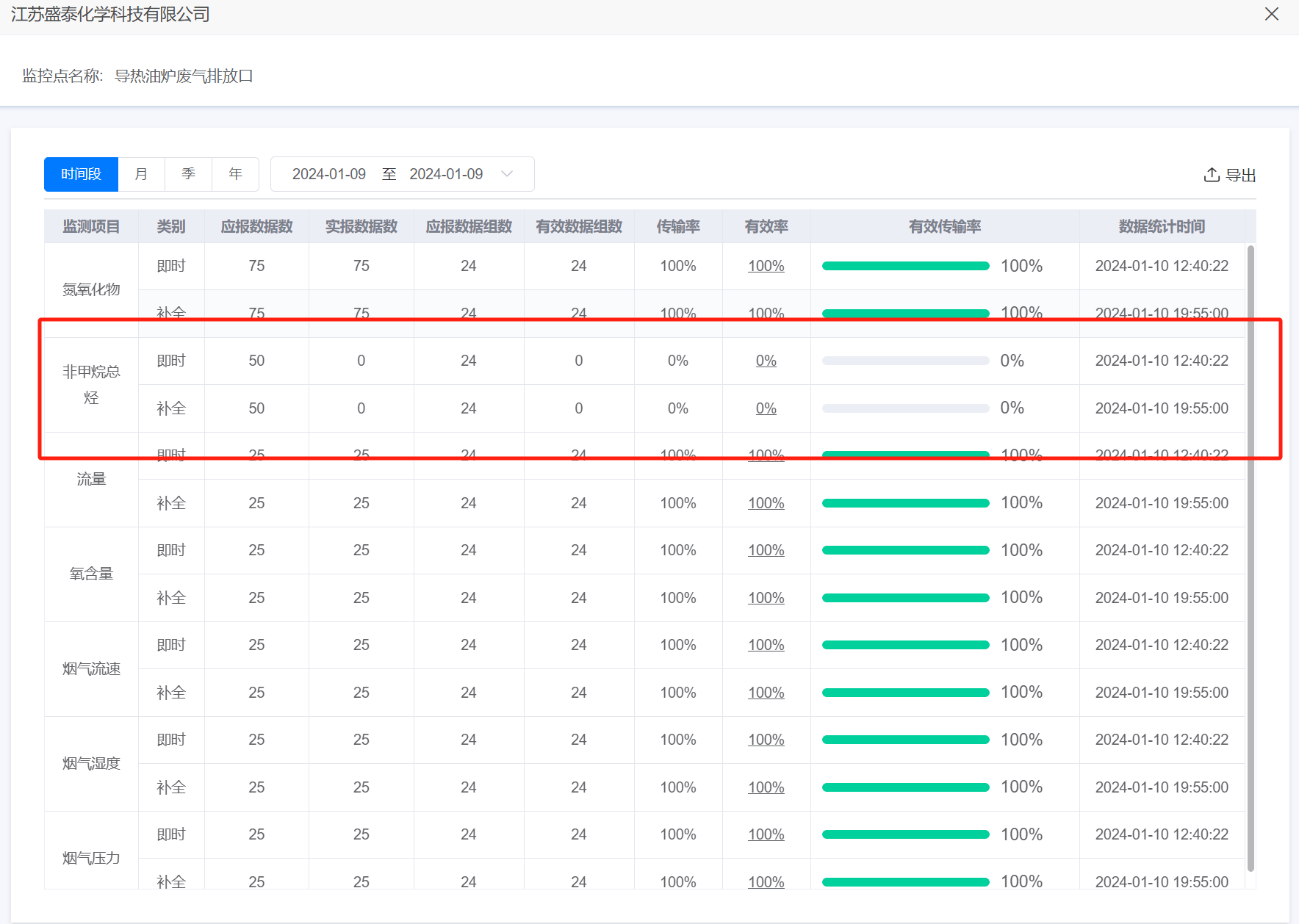This screenshot has height=924, width=1299.
Task: Click 监控点名称 导热油炉废气排放口 text
Action: pyautogui.click(x=137, y=76)
